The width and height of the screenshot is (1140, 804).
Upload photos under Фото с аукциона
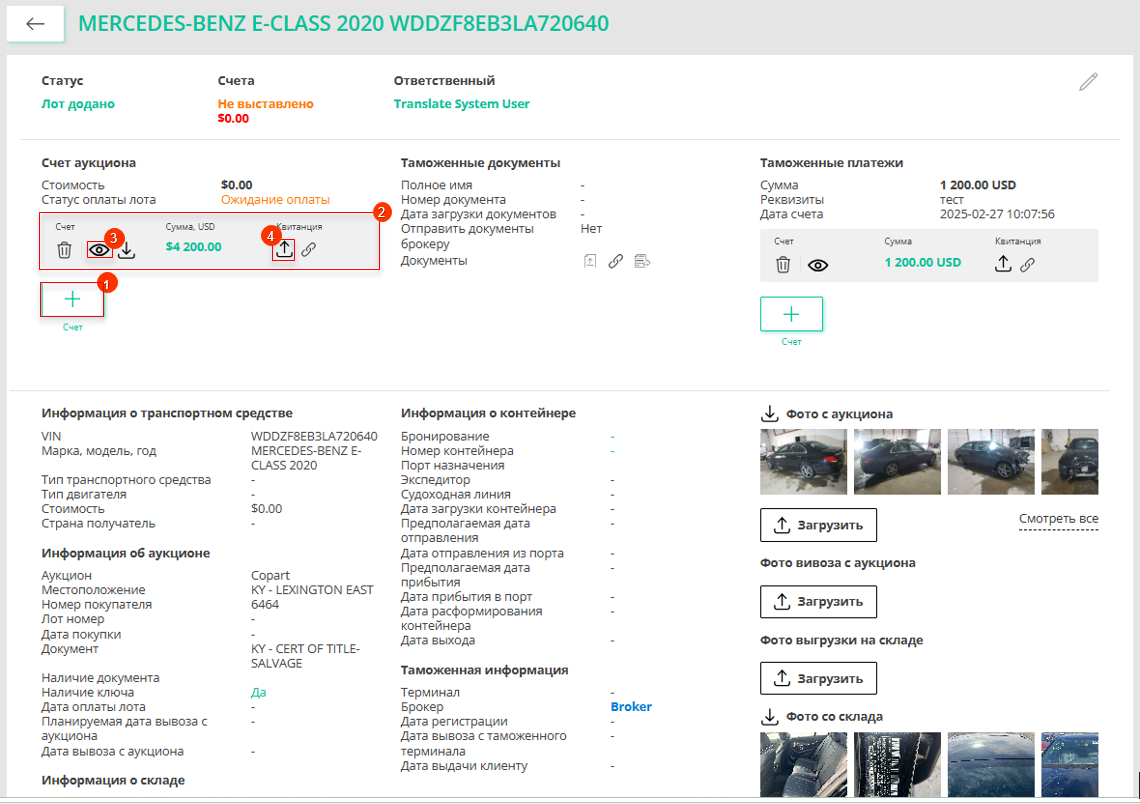tap(818, 525)
